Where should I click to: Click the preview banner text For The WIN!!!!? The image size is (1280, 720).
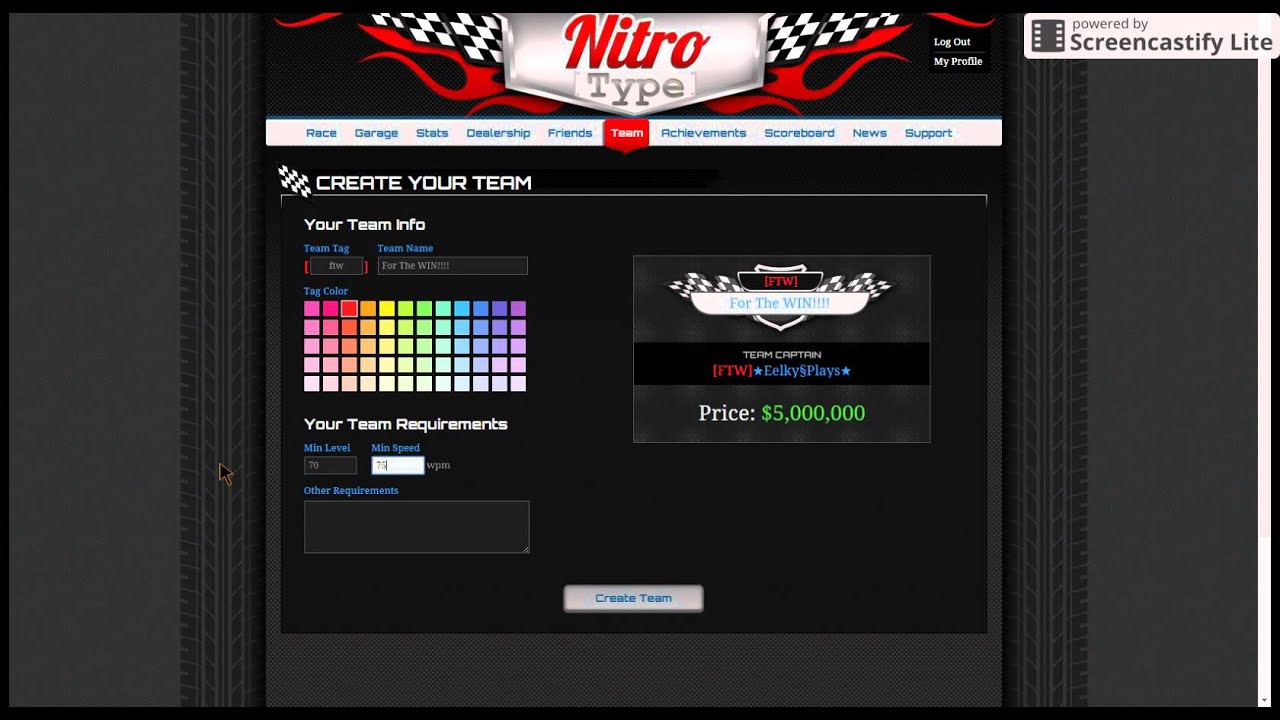pos(779,303)
